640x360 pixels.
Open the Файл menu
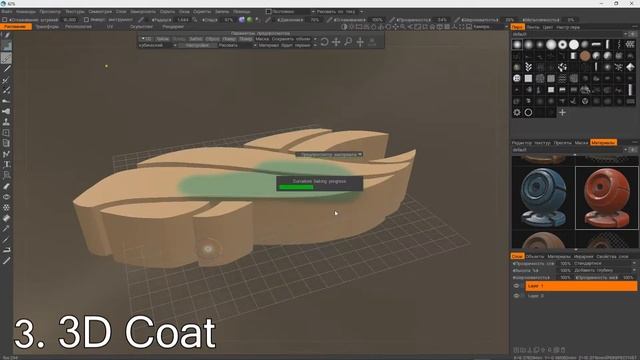pos(7,12)
